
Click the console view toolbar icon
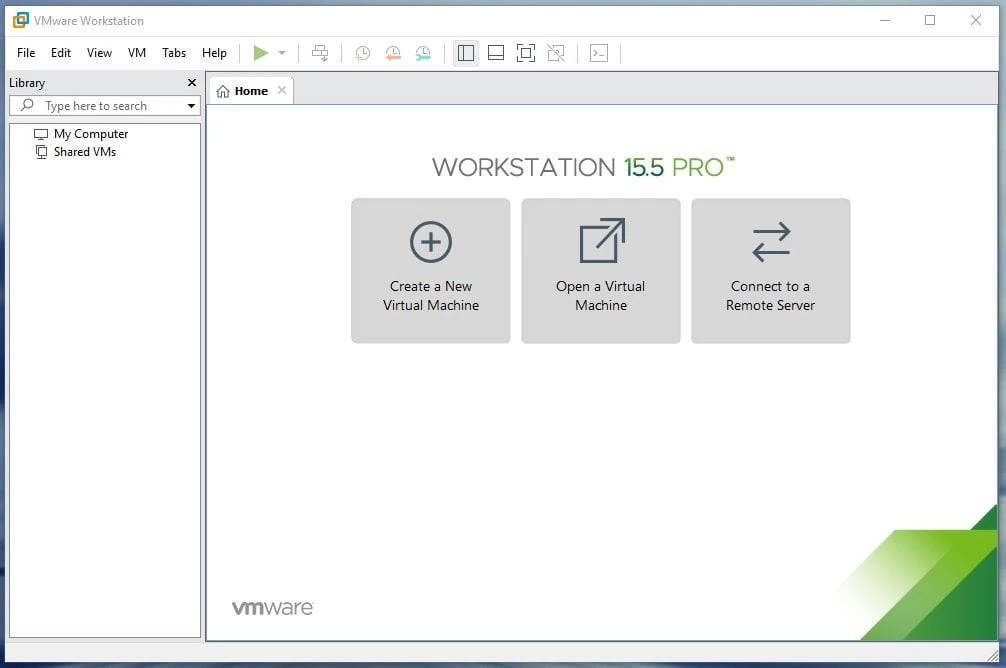599,53
